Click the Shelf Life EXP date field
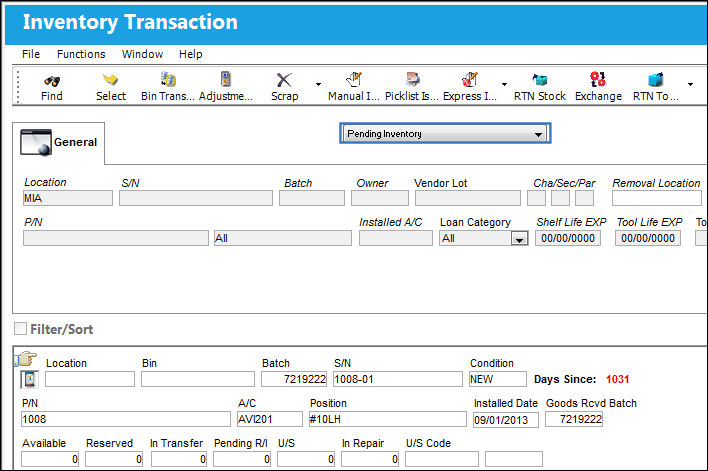This screenshot has width=708, height=471. 568,238
